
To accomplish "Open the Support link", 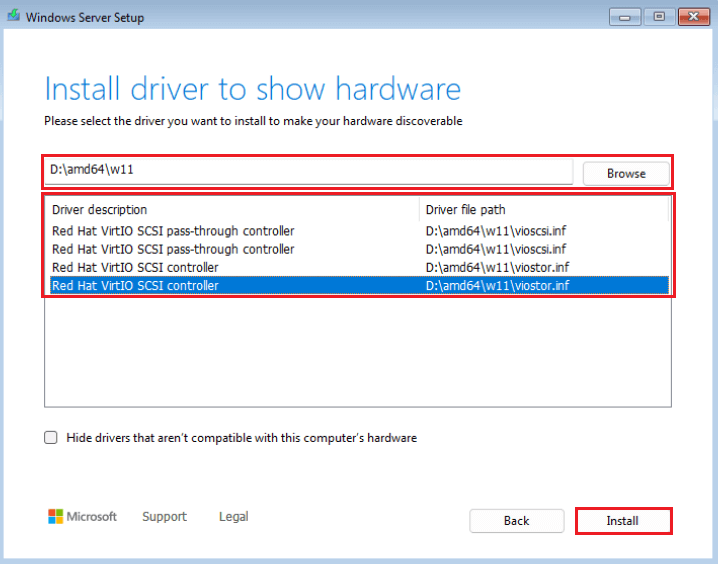I will (164, 517).
